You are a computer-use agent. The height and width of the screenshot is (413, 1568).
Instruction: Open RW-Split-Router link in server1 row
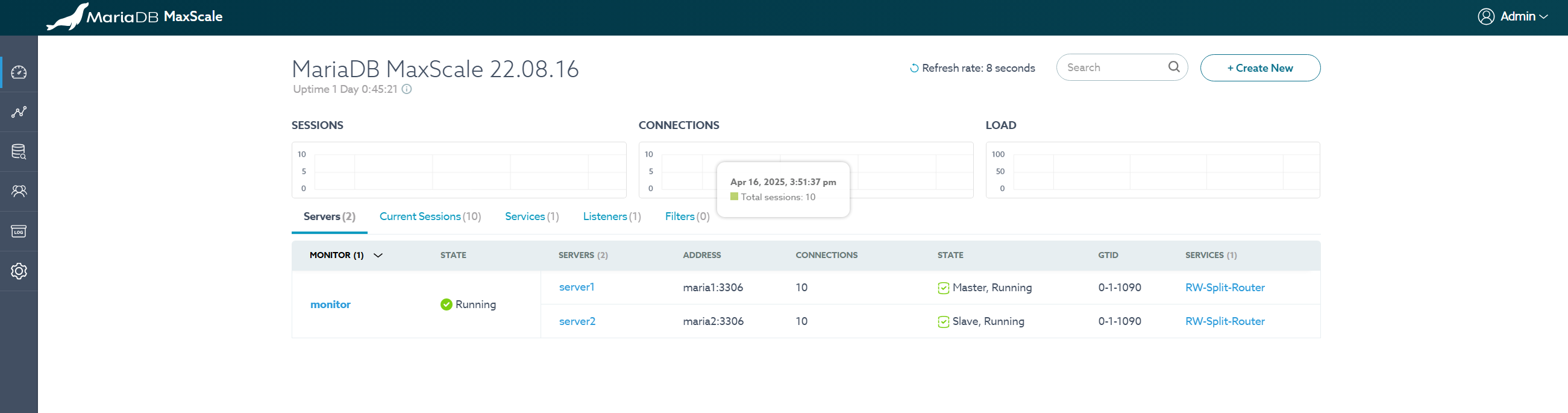(1225, 288)
